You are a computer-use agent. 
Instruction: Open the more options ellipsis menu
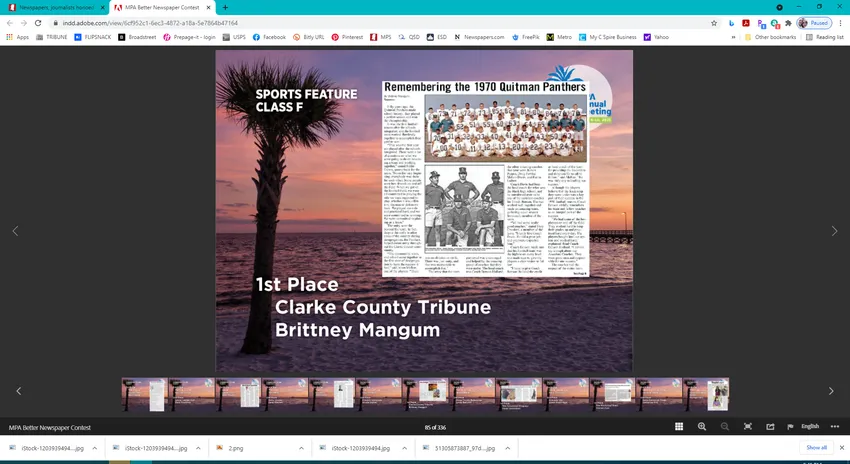(835, 426)
